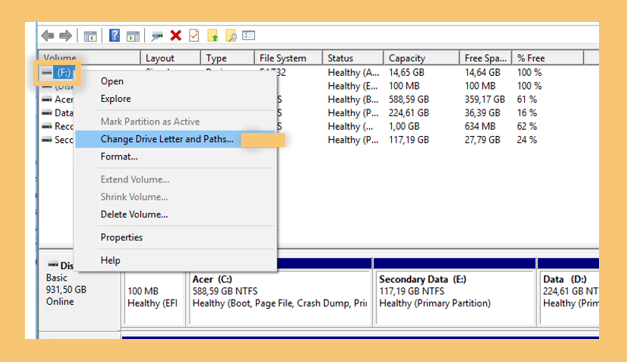
Task: Select the Secondary Data (E:) partition block
Action: (455, 297)
